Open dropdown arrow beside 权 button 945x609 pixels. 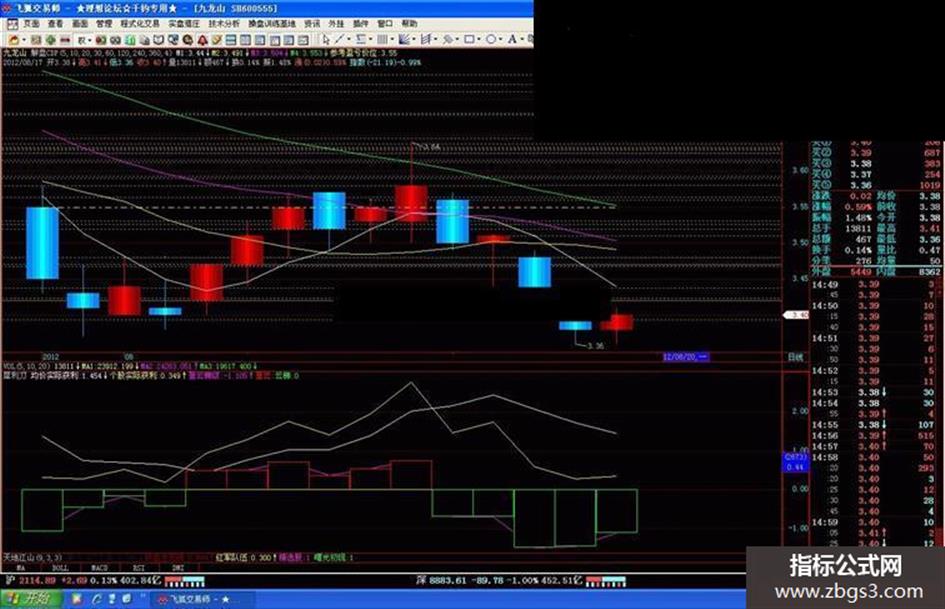(89, 40)
